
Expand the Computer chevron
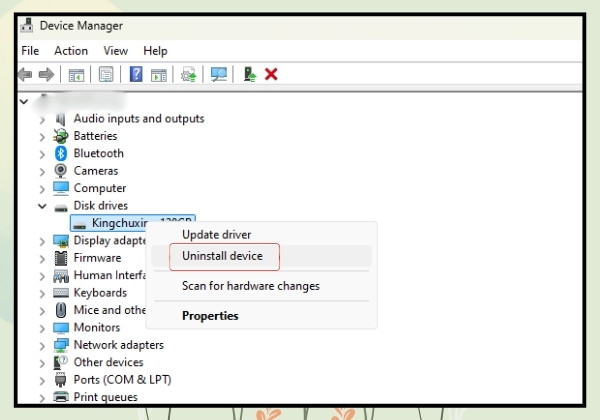pyautogui.click(x=42, y=189)
